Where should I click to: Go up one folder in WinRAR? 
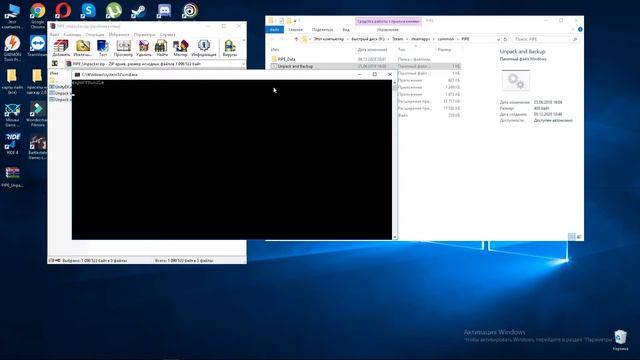point(54,64)
